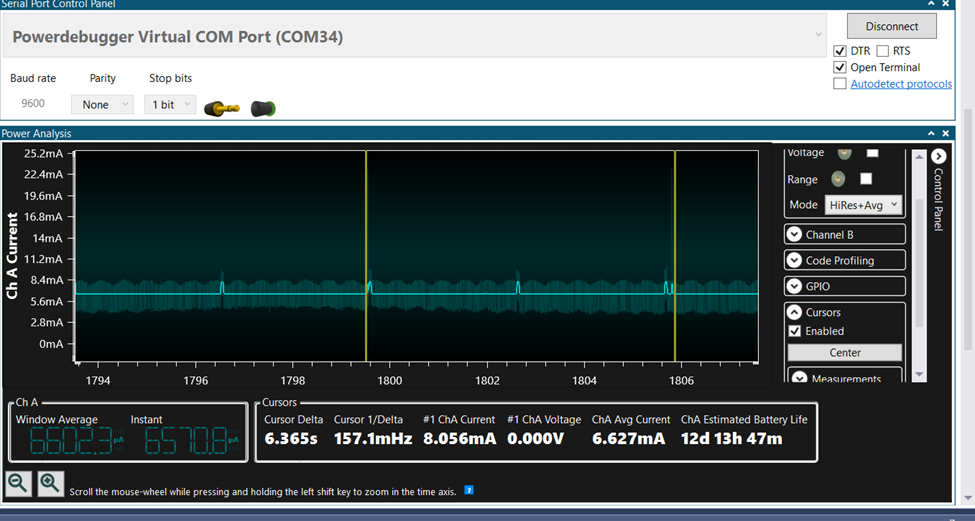This screenshot has width=975, height=521.
Task: Click the 1800 time axis label
Action: click(x=390, y=380)
